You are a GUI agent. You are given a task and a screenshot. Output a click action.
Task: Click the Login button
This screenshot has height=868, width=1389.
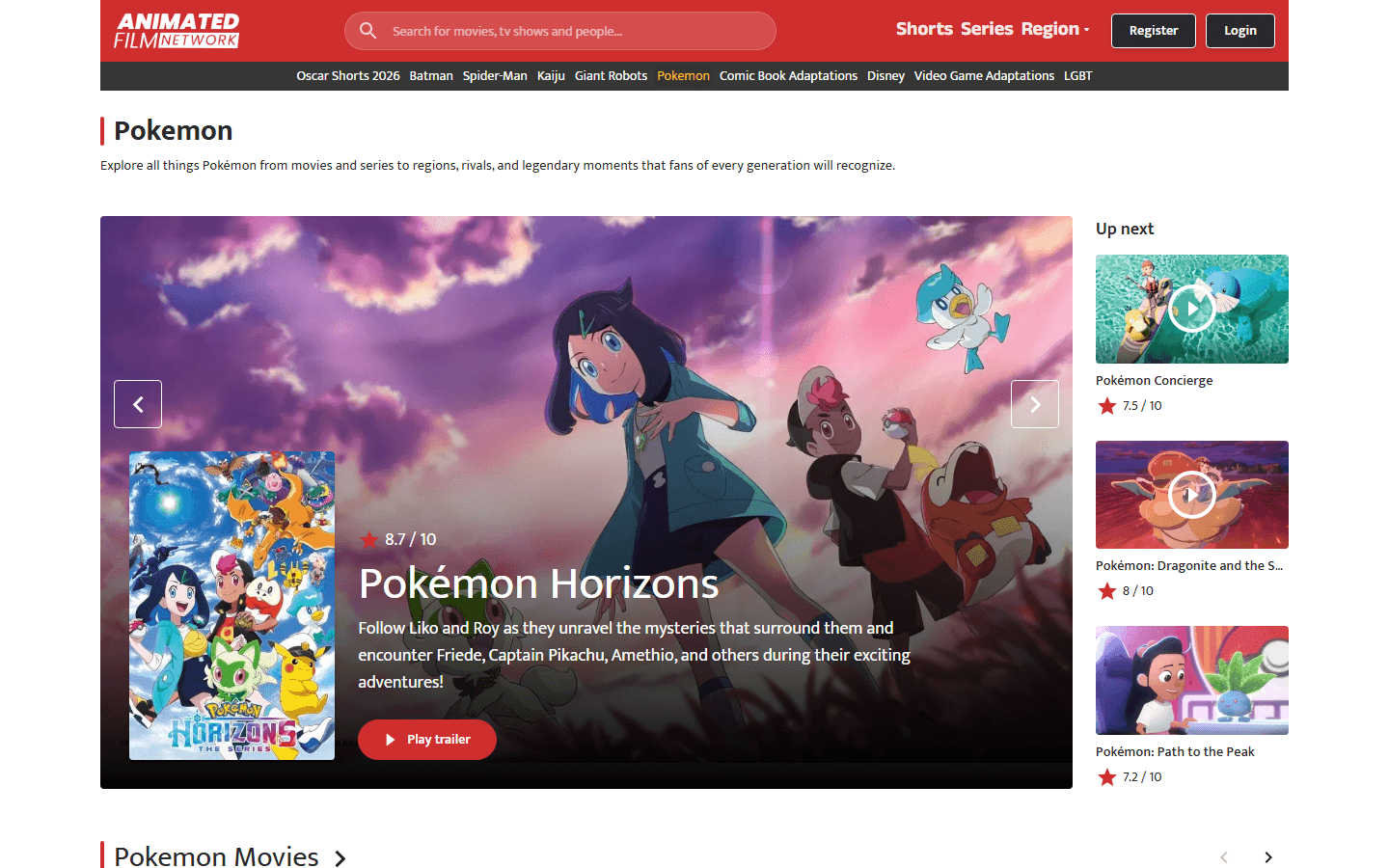1240,31
